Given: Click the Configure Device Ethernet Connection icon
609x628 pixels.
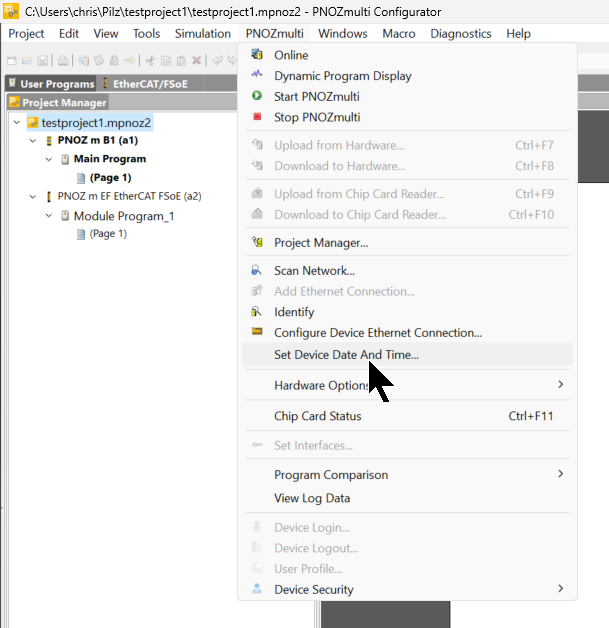Looking at the screenshot, I should (x=257, y=331).
